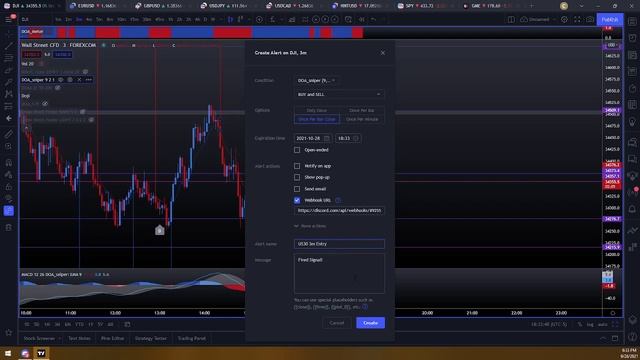The image size is (640, 360).
Task: Enable the Show pop-up checkbox
Action: tap(297, 178)
